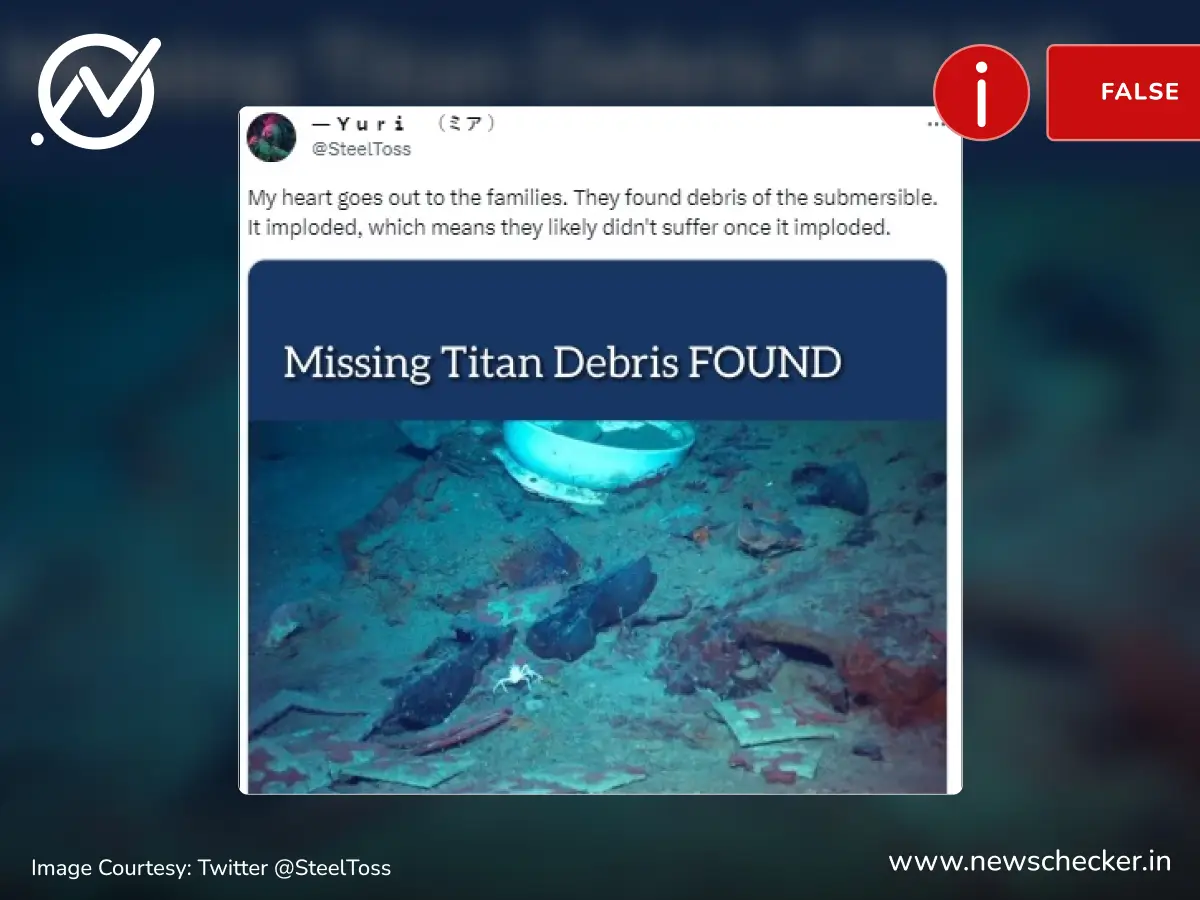Click the ミア text beside the username
The height and width of the screenshot is (900, 1200).
pyautogui.click(x=466, y=123)
